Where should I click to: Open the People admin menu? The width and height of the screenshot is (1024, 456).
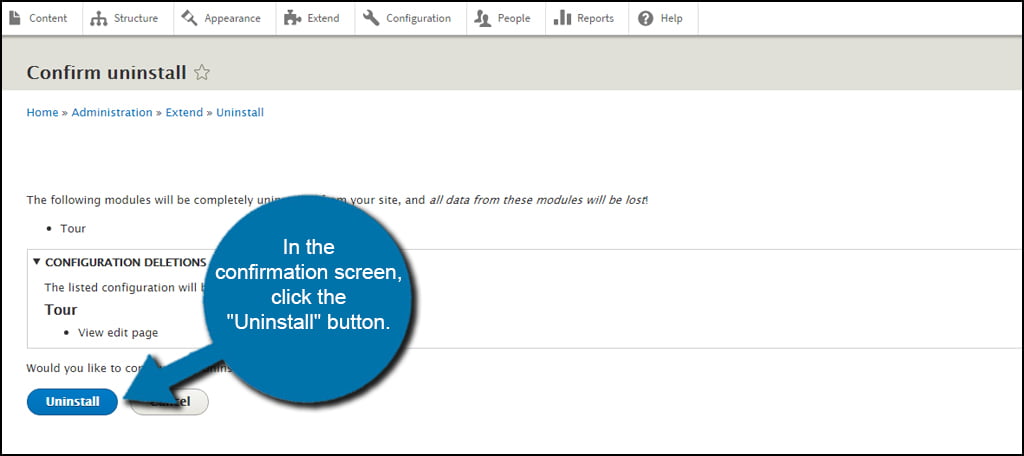[503, 18]
